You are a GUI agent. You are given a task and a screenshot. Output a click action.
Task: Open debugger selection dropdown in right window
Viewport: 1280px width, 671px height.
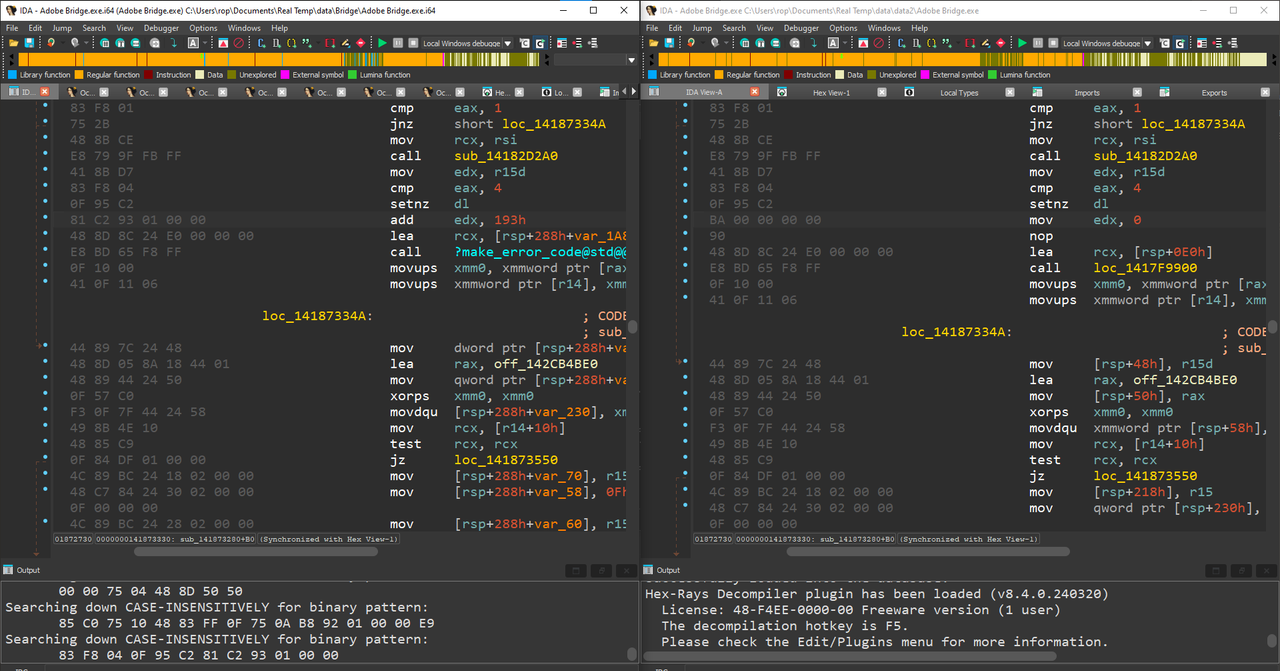[x=1148, y=43]
